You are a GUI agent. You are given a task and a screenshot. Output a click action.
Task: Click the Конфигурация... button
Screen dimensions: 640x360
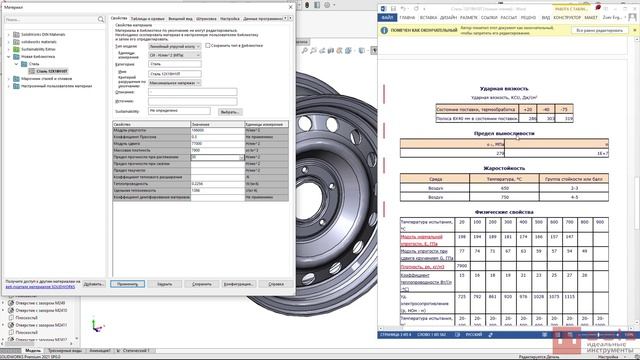coord(239,284)
